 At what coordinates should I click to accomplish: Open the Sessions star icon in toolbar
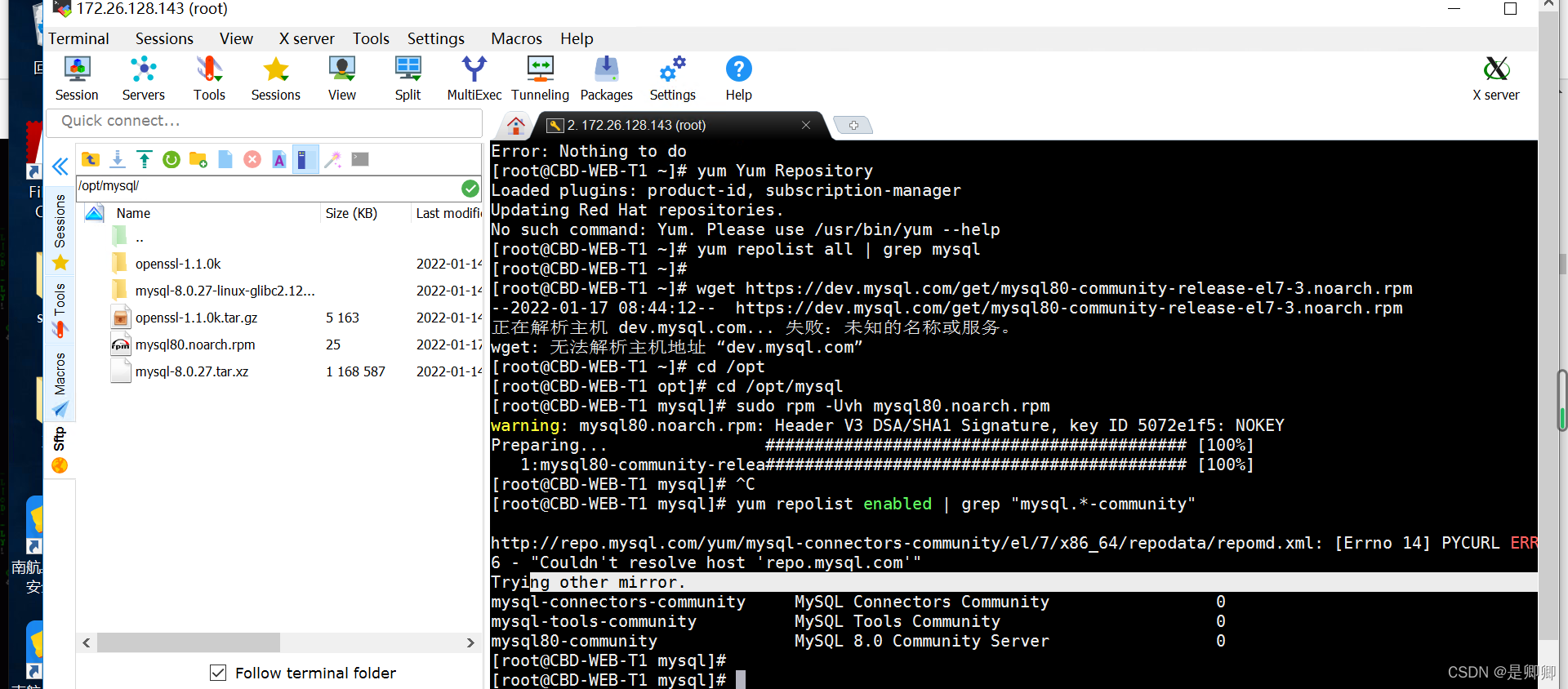[x=276, y=79]
